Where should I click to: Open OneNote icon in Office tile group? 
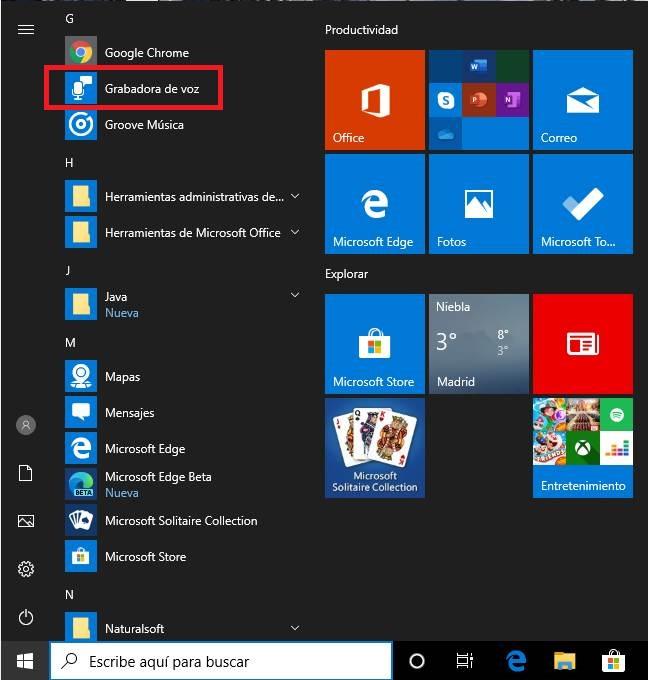[512, 100]
